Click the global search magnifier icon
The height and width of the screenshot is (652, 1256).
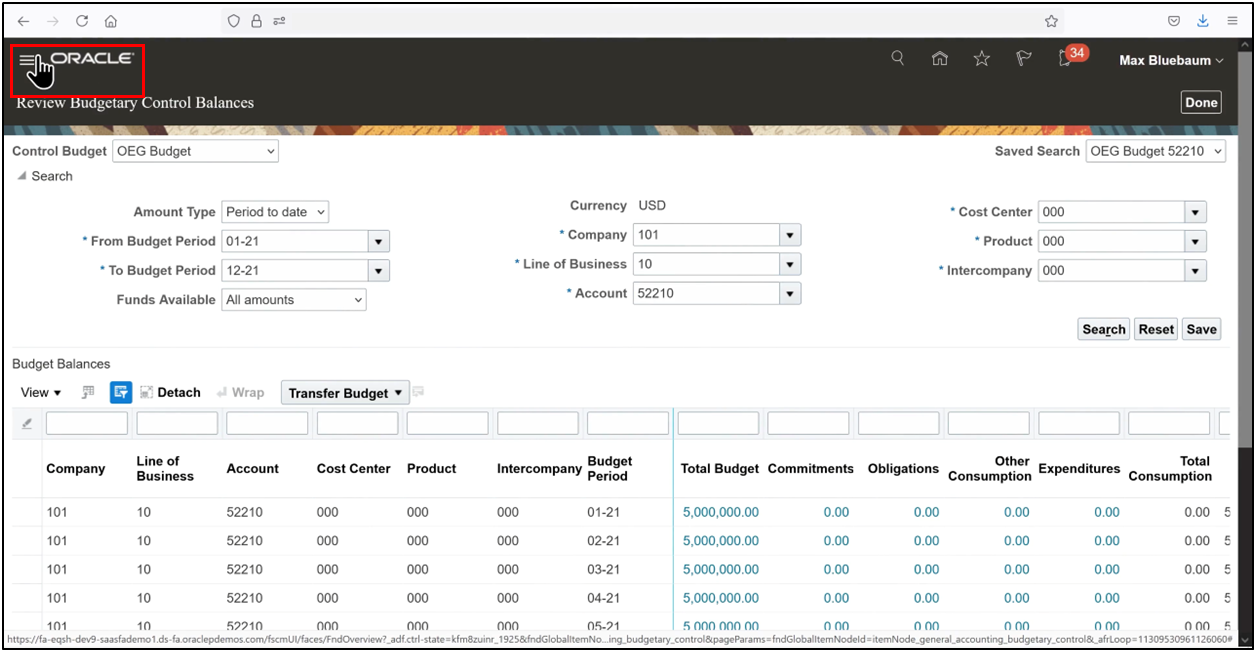tap(897, 58)
